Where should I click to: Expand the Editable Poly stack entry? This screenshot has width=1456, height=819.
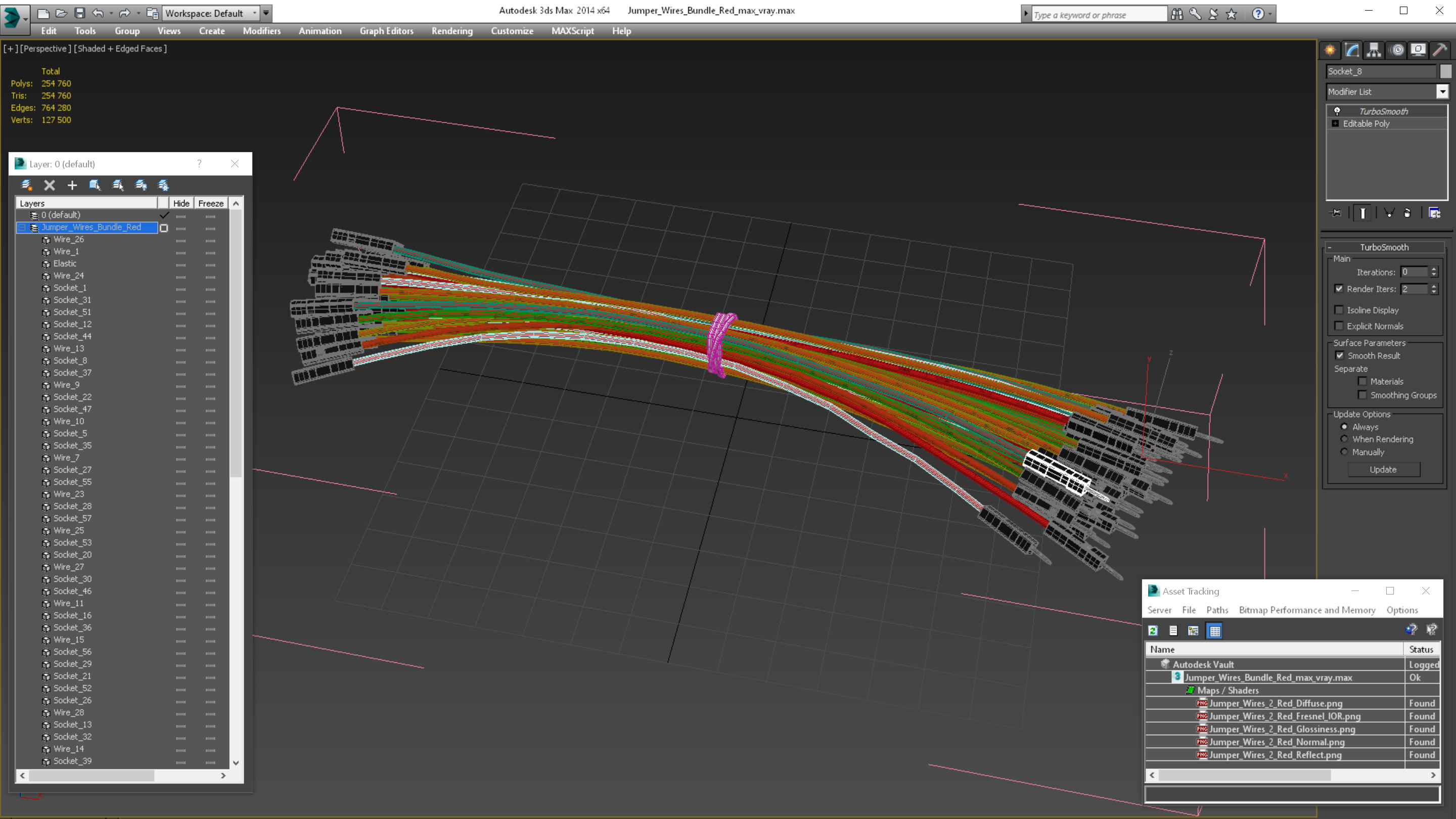(1336, 123)
